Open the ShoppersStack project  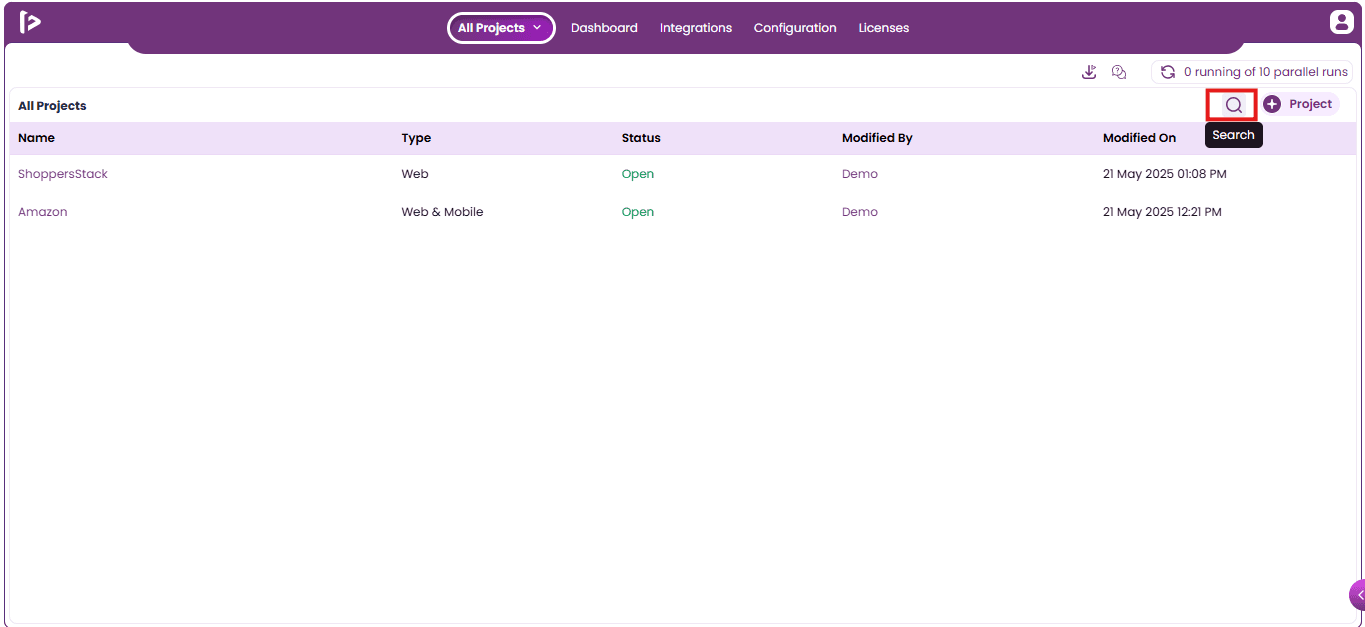click(x=63, y=174)
